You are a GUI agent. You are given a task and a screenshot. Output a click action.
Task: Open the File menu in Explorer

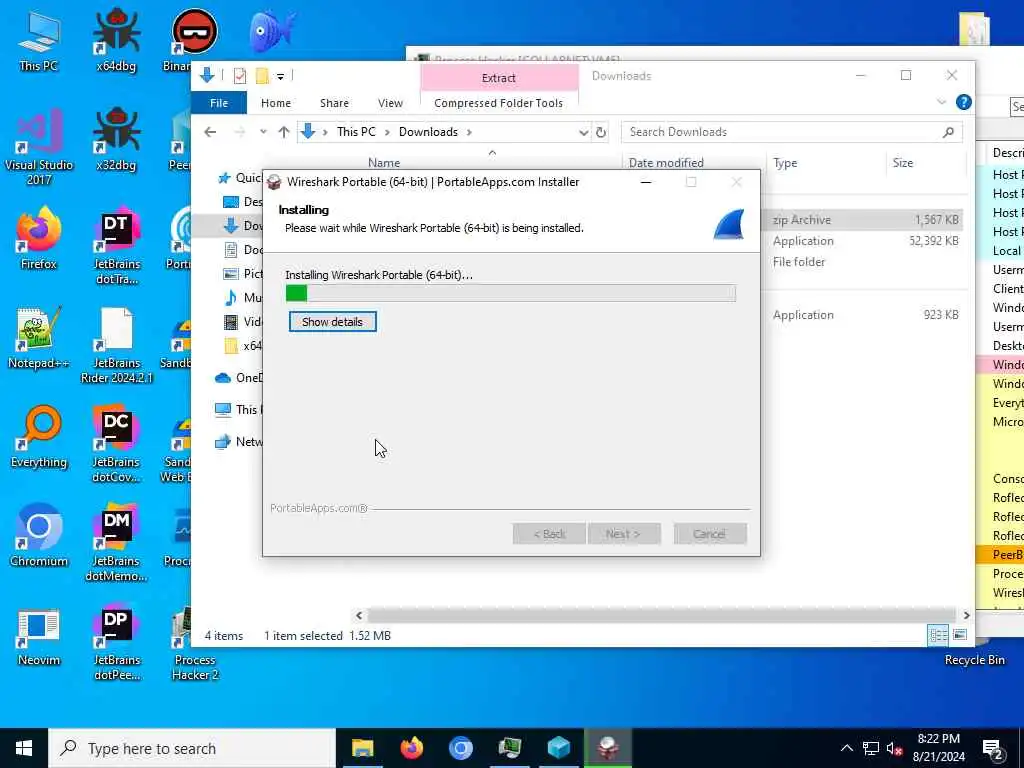pyautogui.click(x=219, y=103)
